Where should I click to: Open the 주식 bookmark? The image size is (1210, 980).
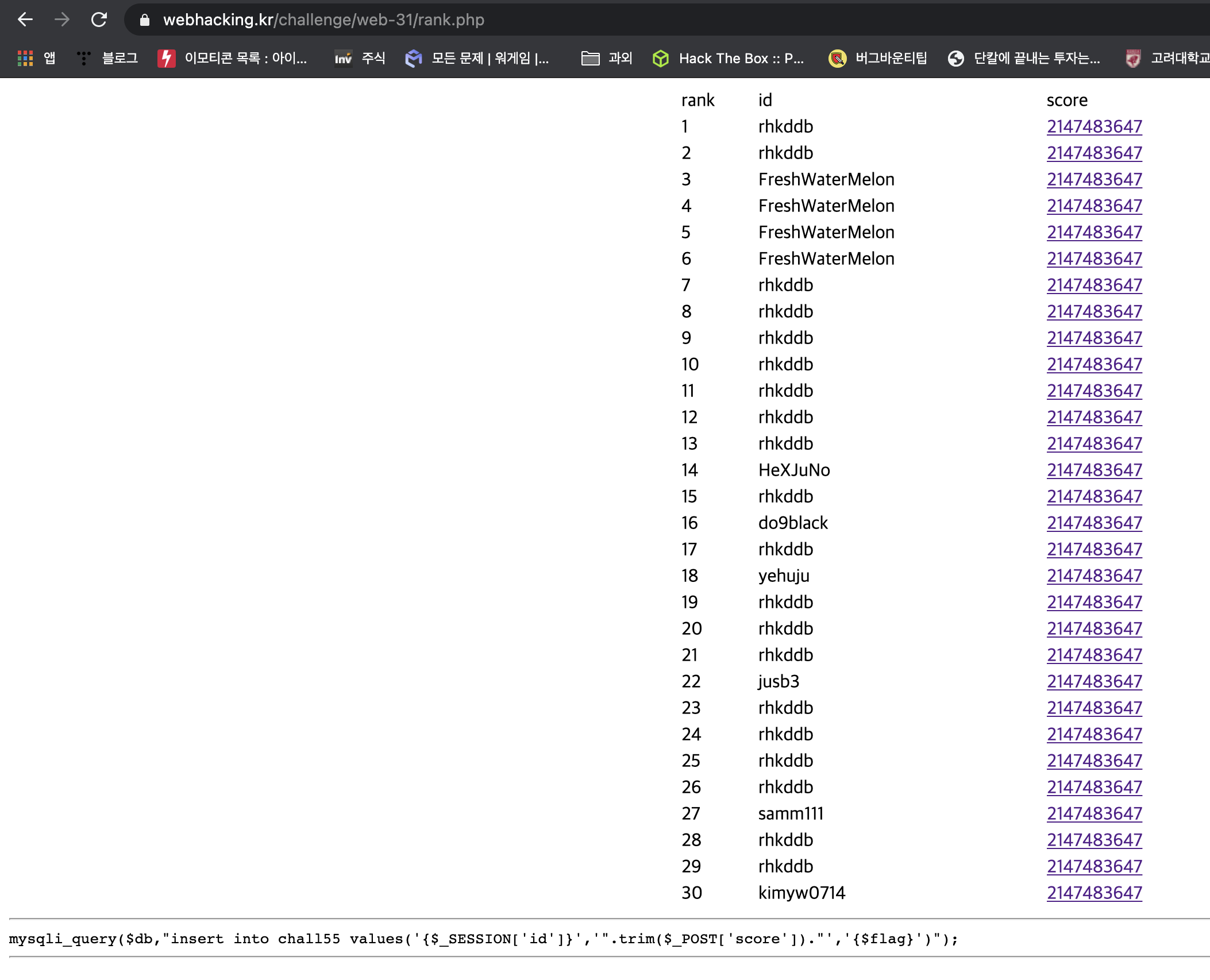coord(360,58)
